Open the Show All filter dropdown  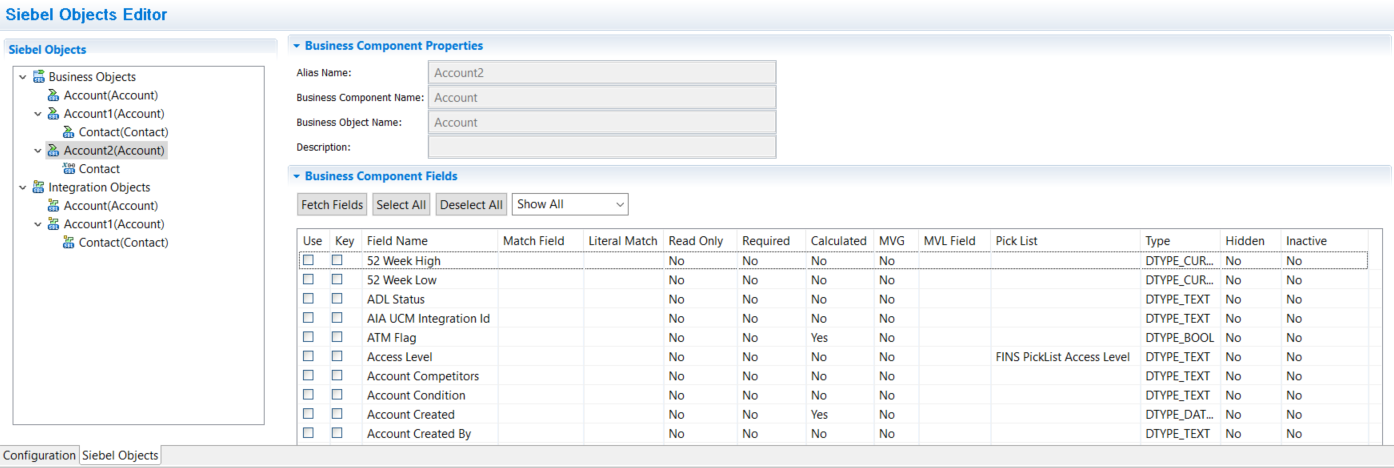[x=570, y=204]
